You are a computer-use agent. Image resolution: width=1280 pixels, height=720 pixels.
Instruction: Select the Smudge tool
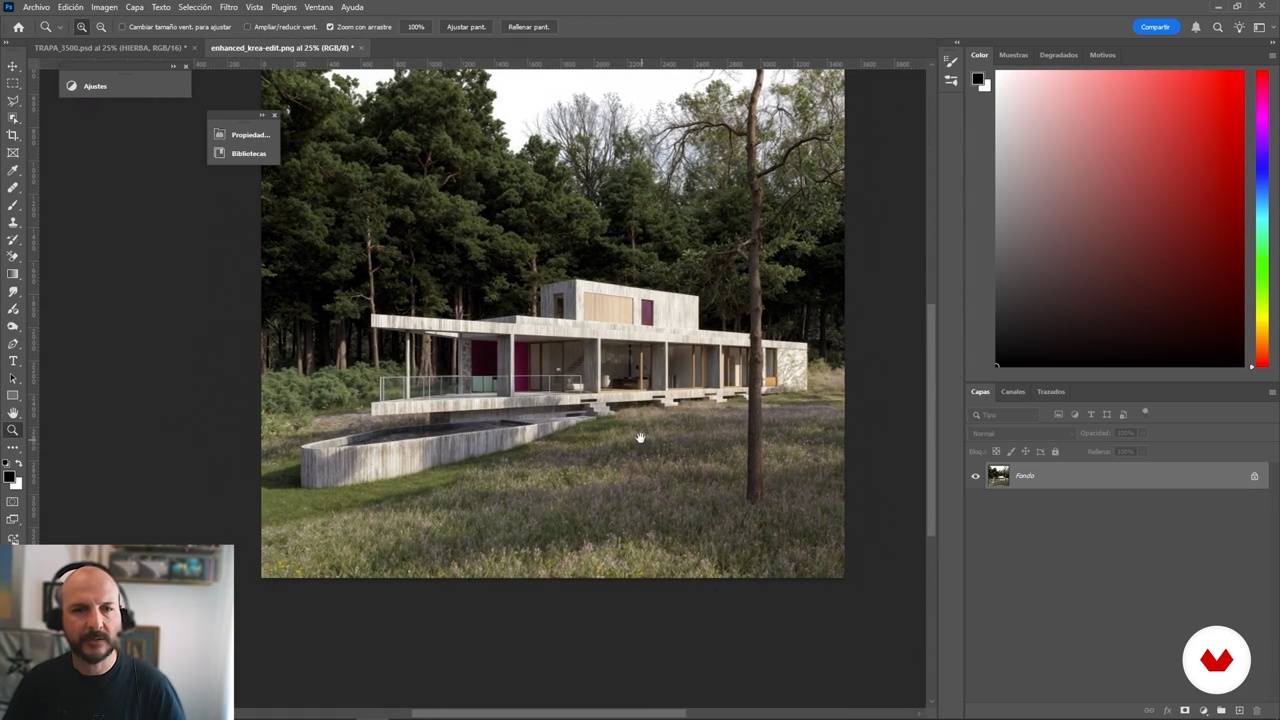[13, 291]
